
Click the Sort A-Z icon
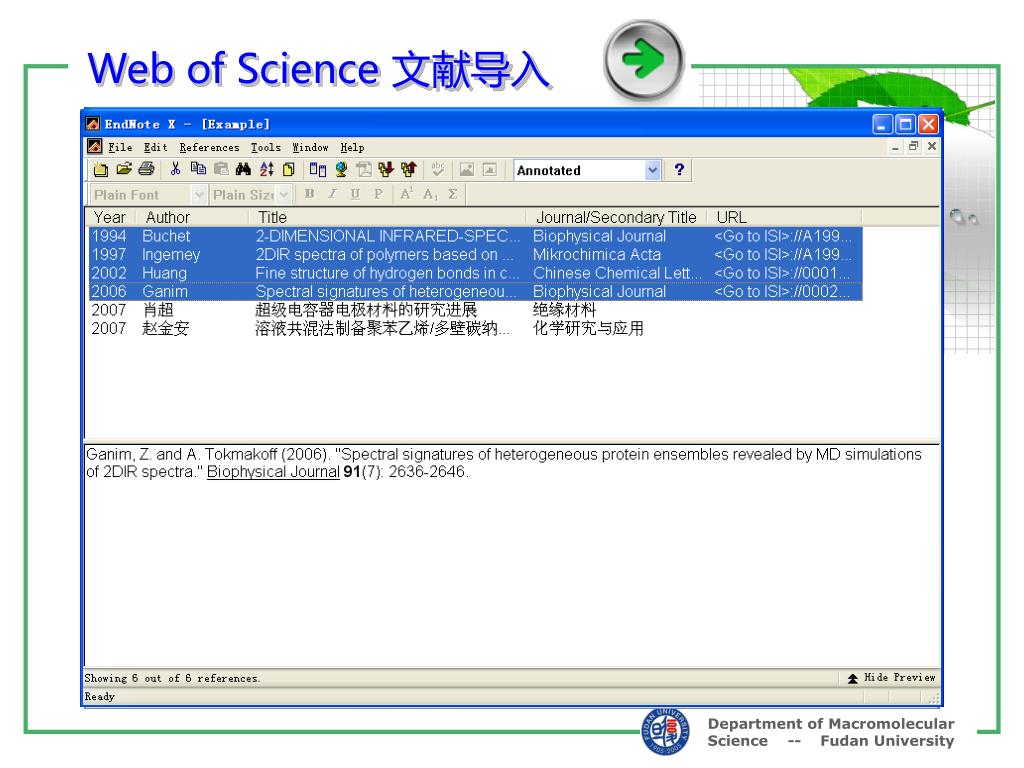tap(266, 170)
